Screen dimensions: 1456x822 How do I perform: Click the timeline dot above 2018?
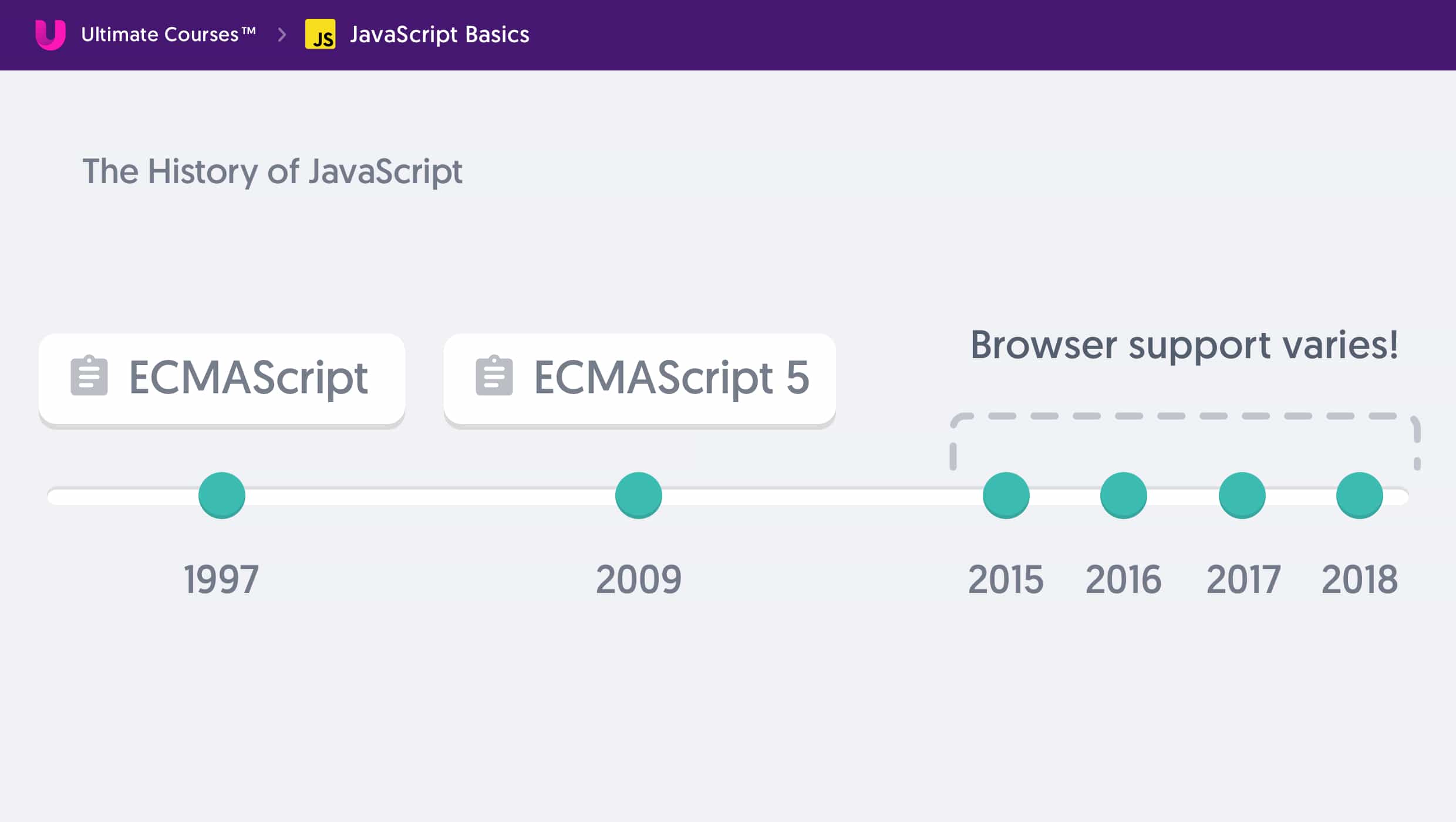pos(1360,495)
